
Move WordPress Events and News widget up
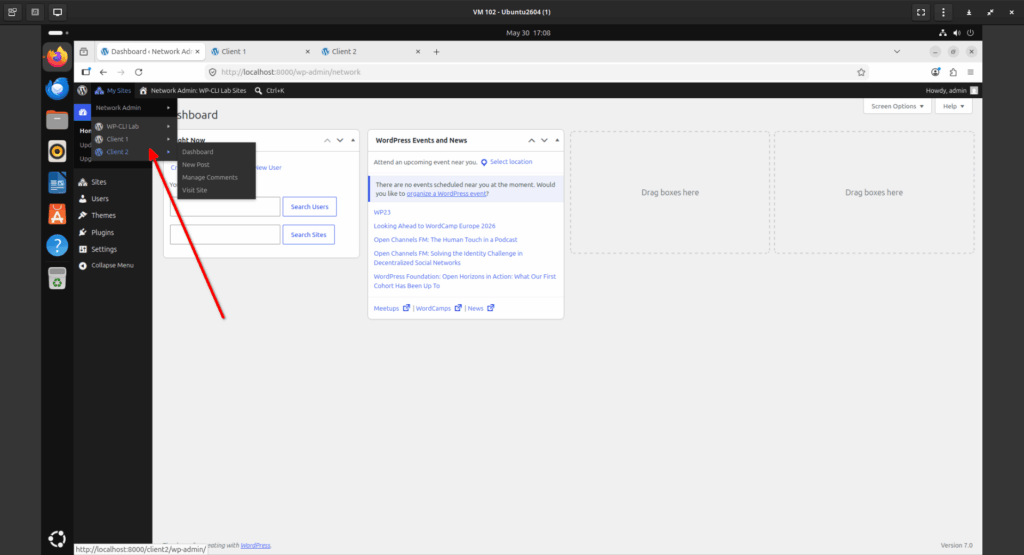click(x=532, y=140)
